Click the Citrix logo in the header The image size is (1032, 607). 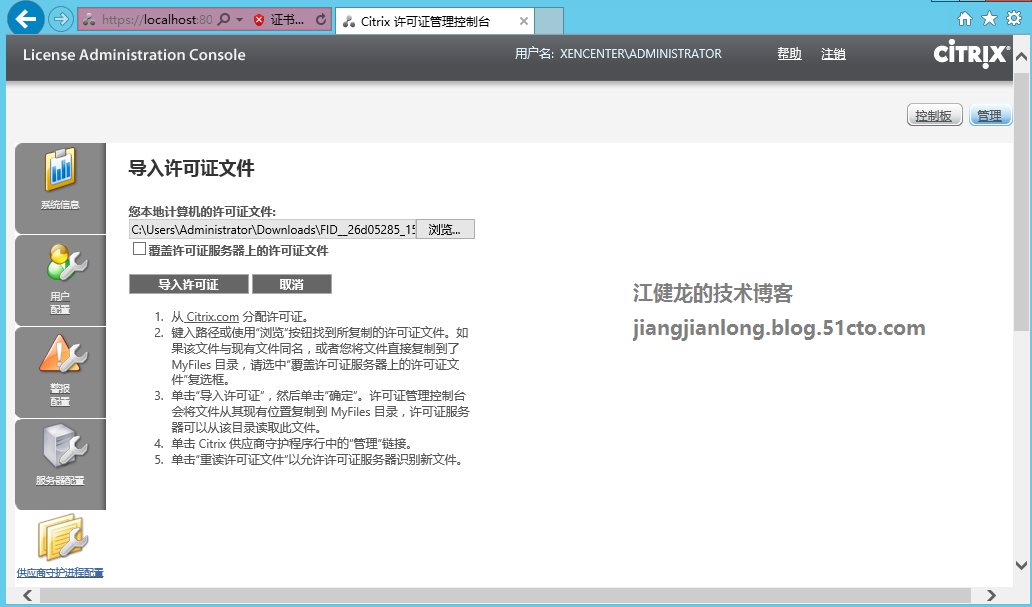[x=971, y=55]
